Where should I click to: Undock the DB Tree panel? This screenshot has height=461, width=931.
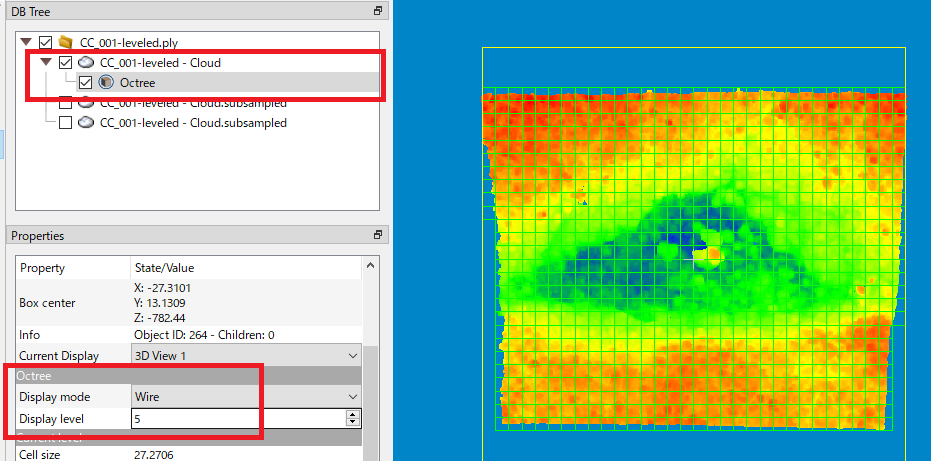pos(378,11)
